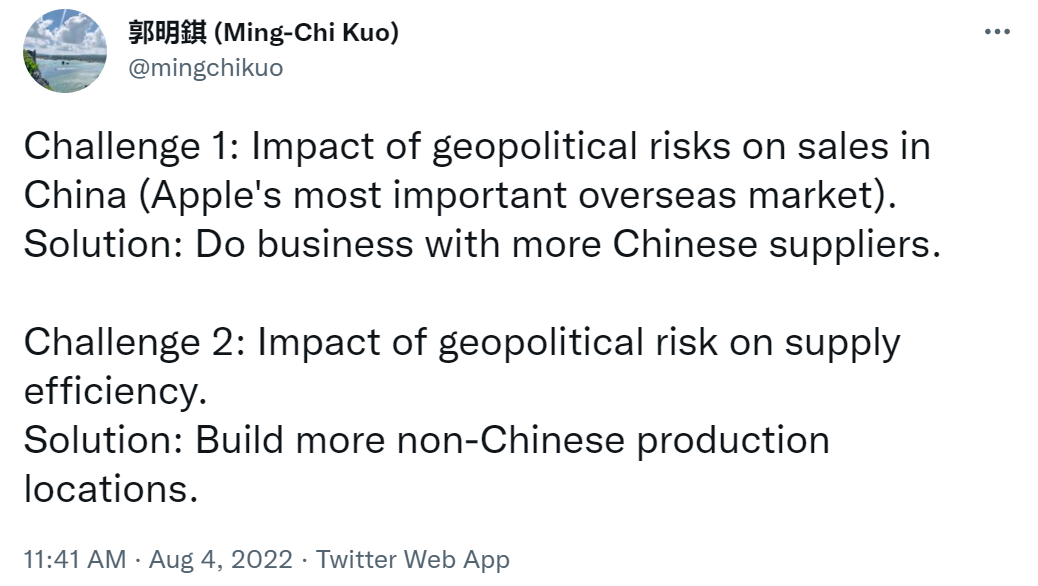Click the Aug 4, 2022 date

pos(220,560)
